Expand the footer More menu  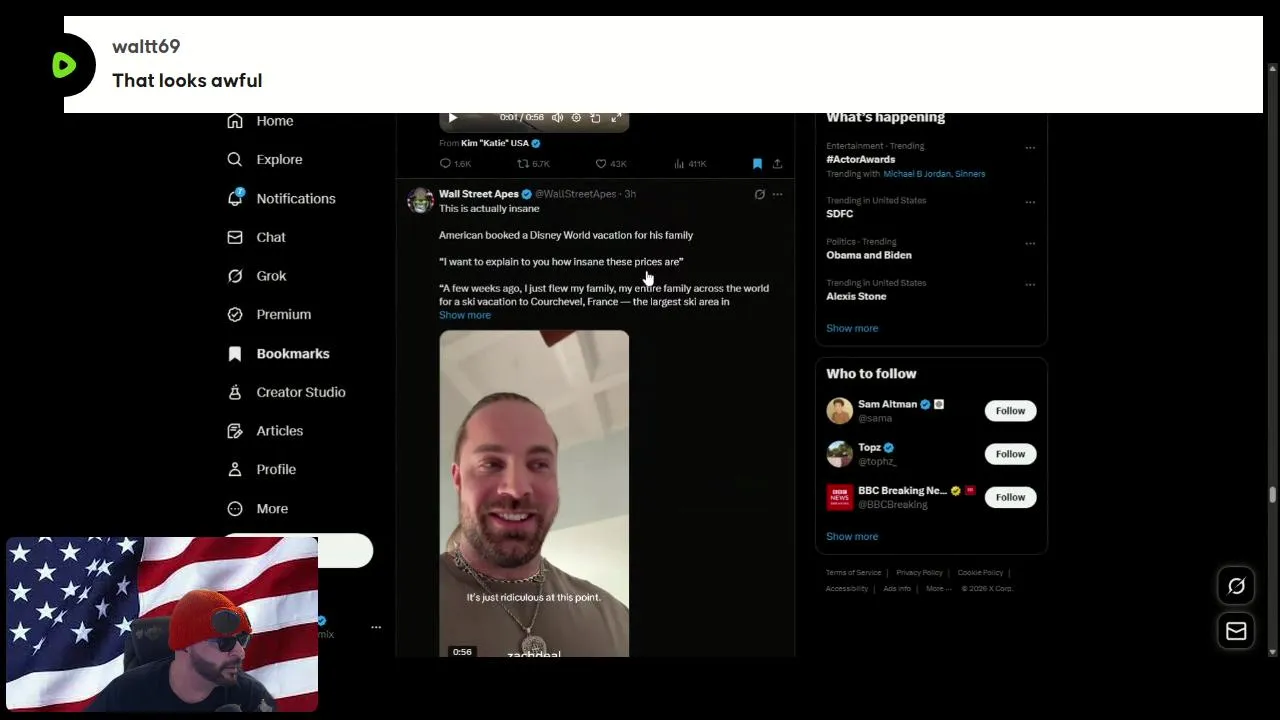click(939, 589)
